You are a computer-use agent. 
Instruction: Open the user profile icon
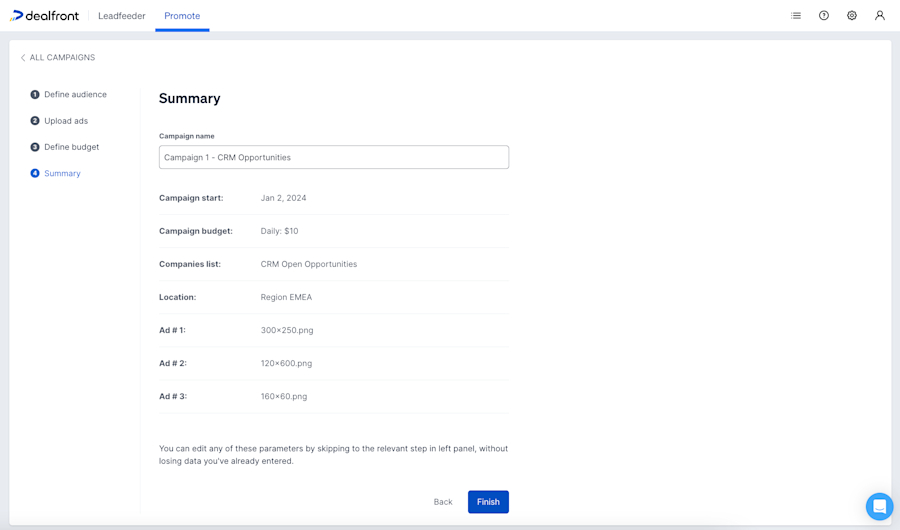880,16
